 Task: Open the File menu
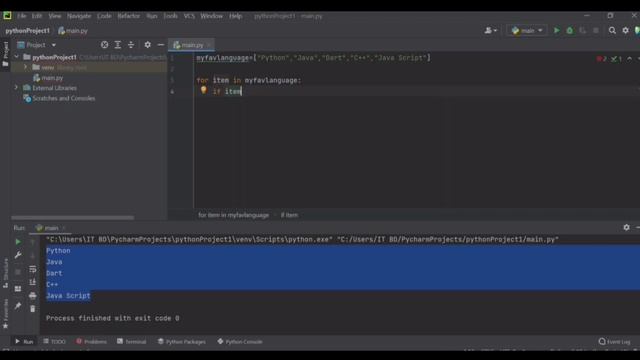[x=22, y=16]
